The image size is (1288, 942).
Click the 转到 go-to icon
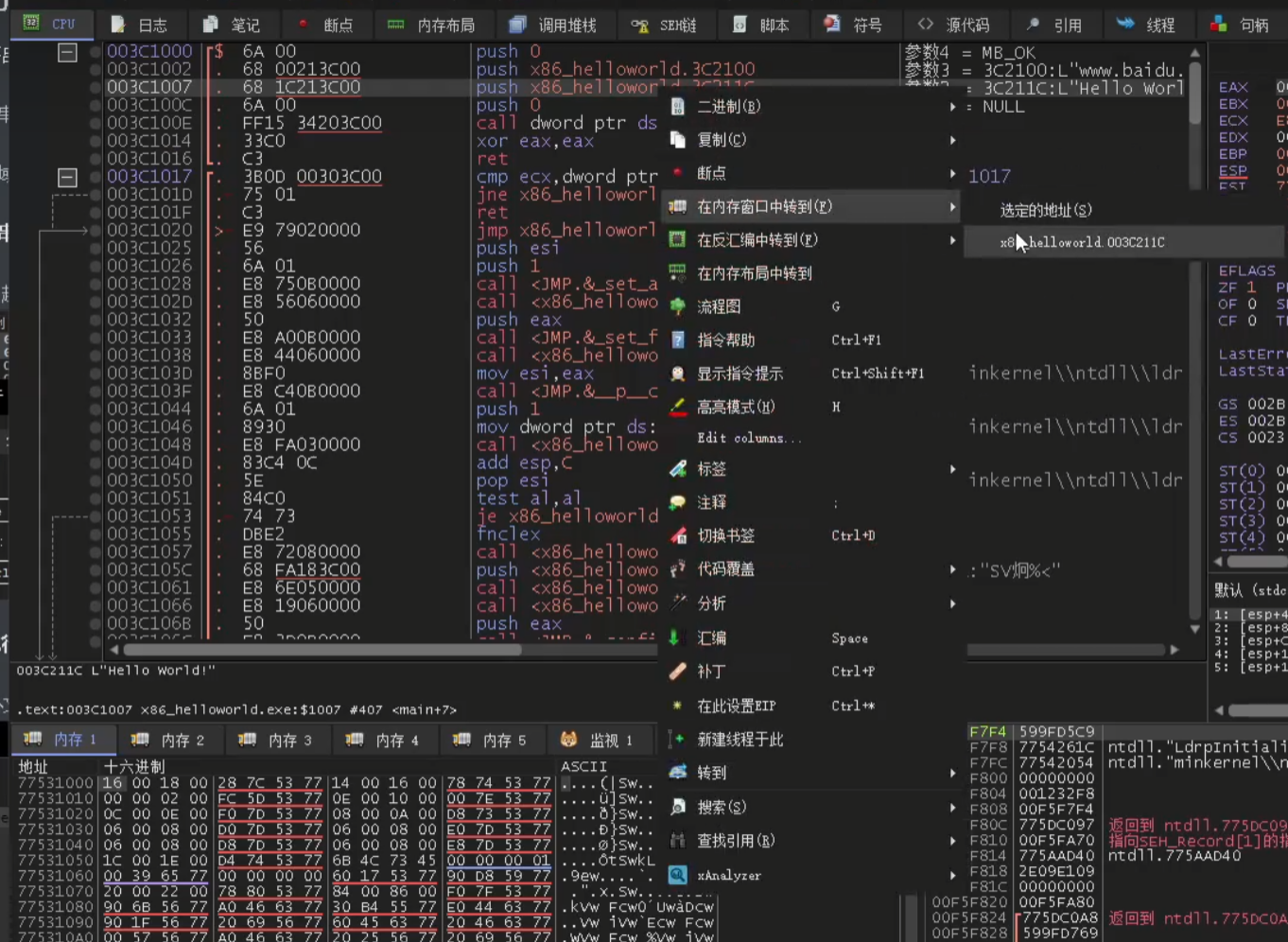pyautogui.click(x=677, y=773)
